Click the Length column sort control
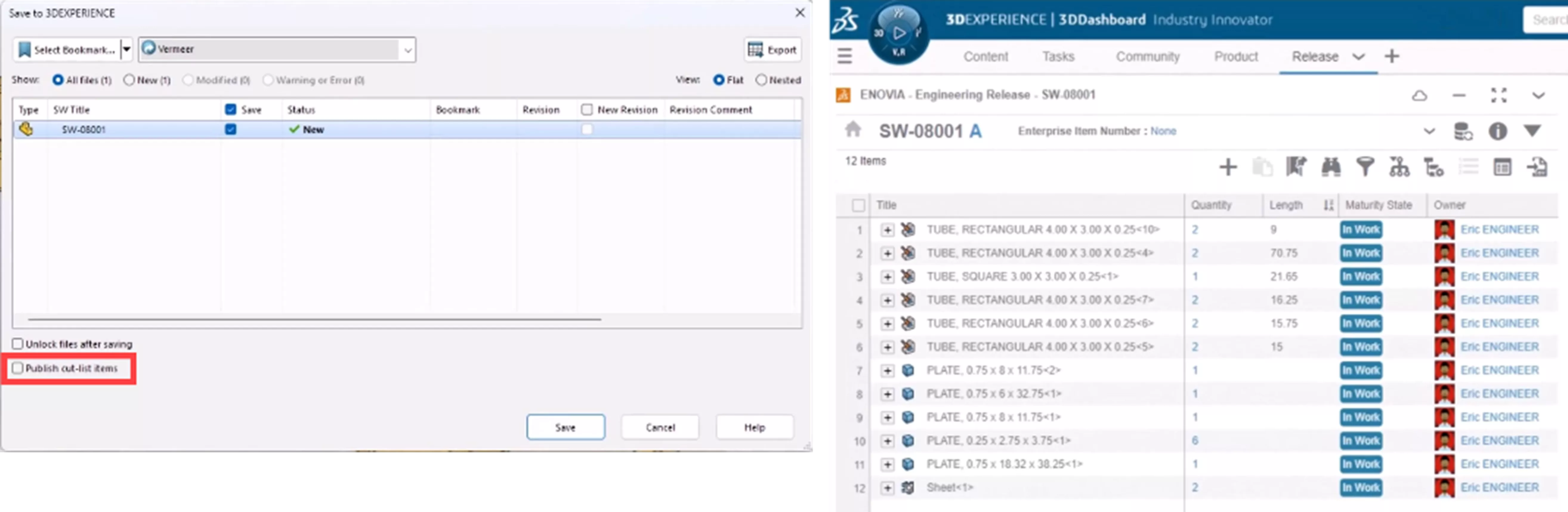1568x512 pixels. click(x=1328, y=205)
